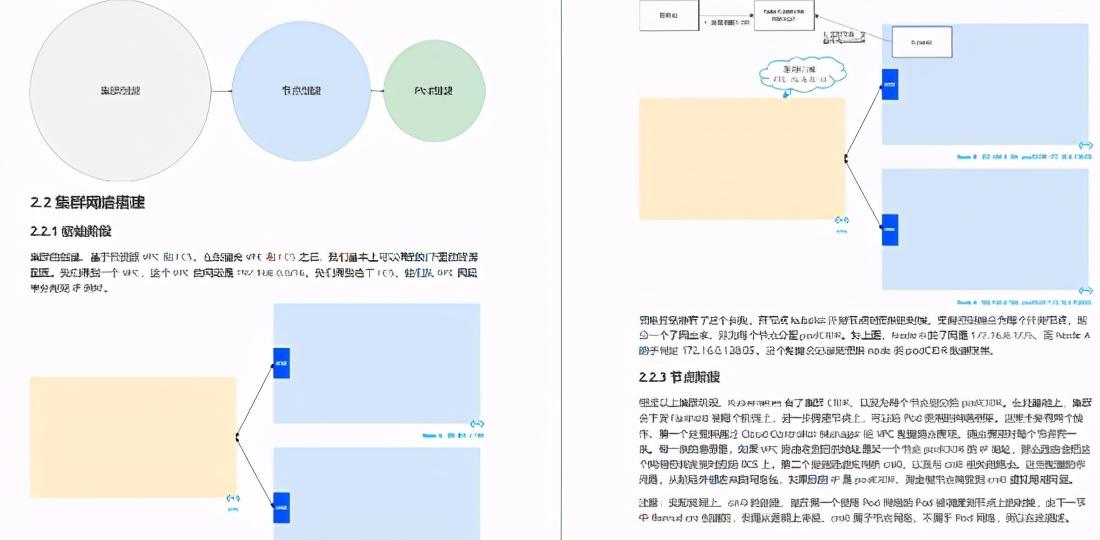1100x540 pixels.
Task: Click the large gray circle in the flow diagram
Action: pos(120,90)
